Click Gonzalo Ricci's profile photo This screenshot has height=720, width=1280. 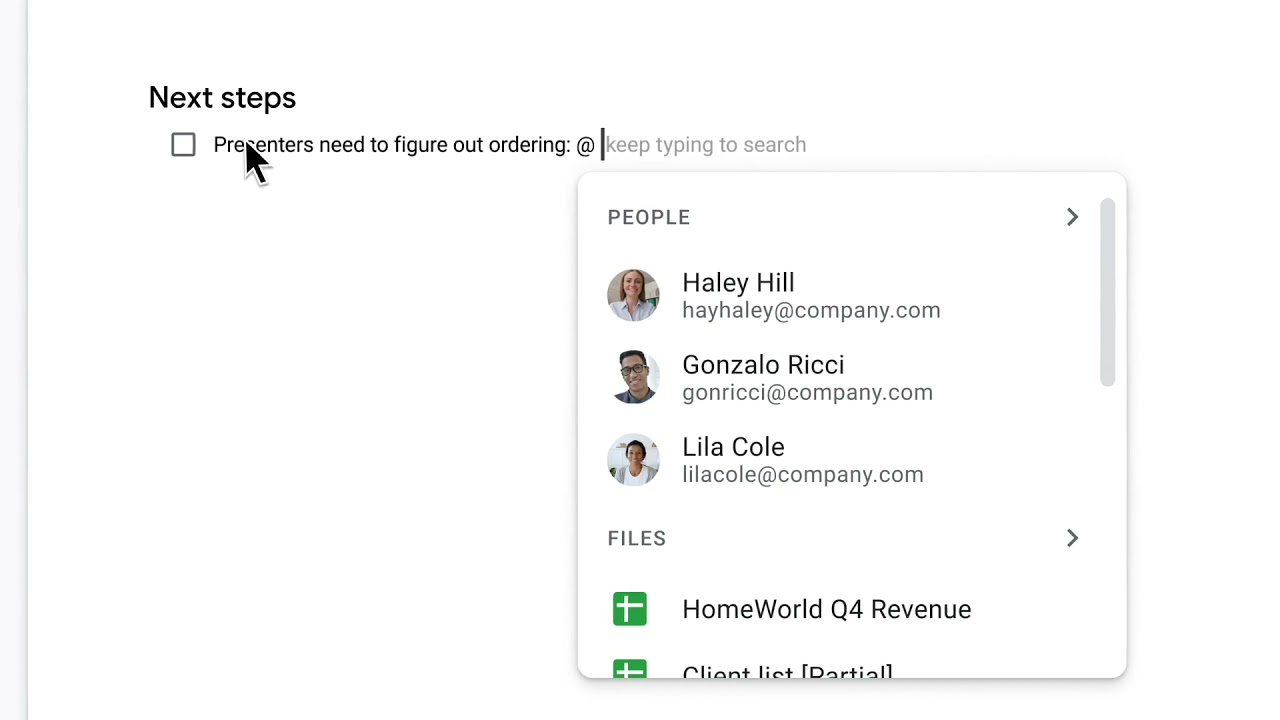[x=633, y=377]
